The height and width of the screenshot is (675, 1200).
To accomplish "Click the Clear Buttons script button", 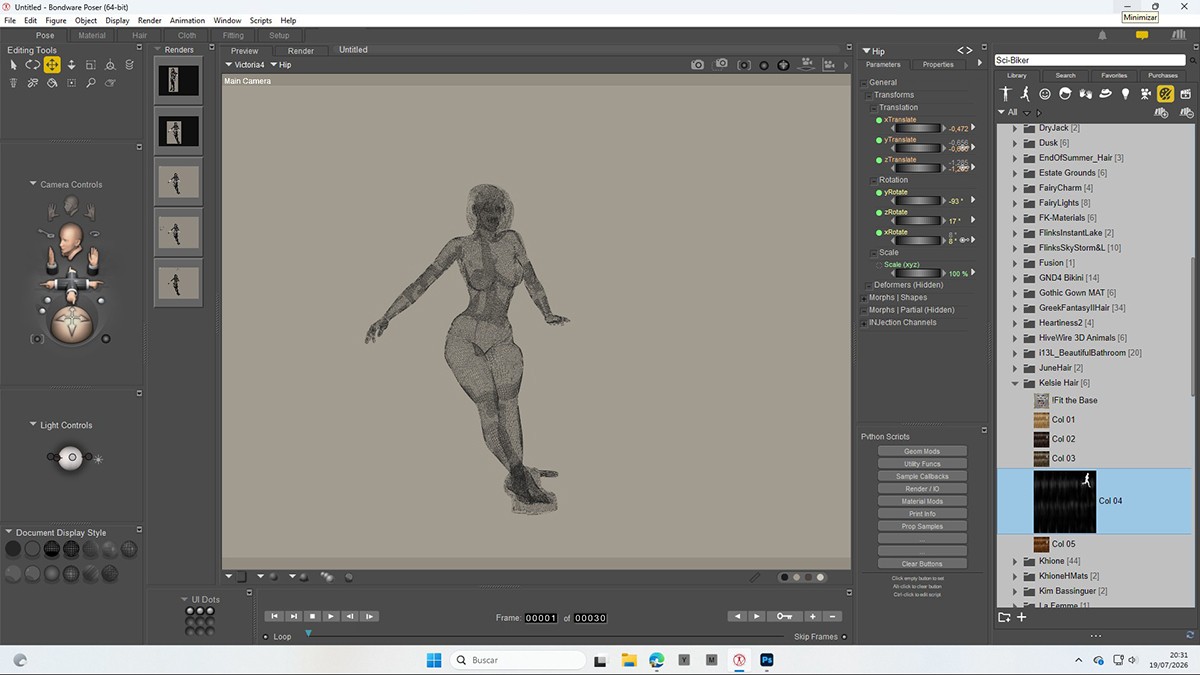I will pos(922,564).
